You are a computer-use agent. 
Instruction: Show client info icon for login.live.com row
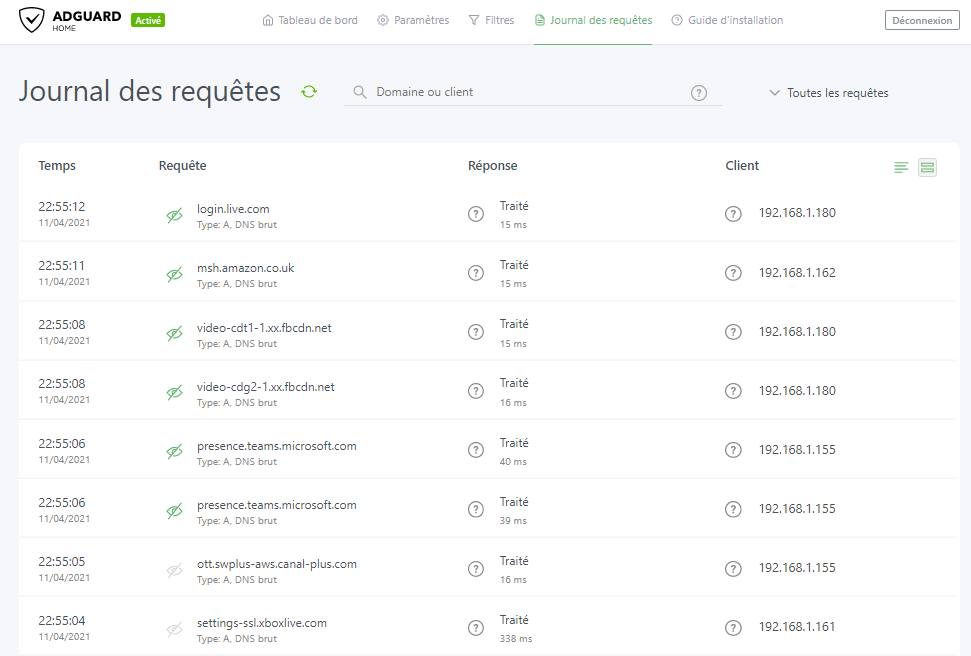pos(733,214)
